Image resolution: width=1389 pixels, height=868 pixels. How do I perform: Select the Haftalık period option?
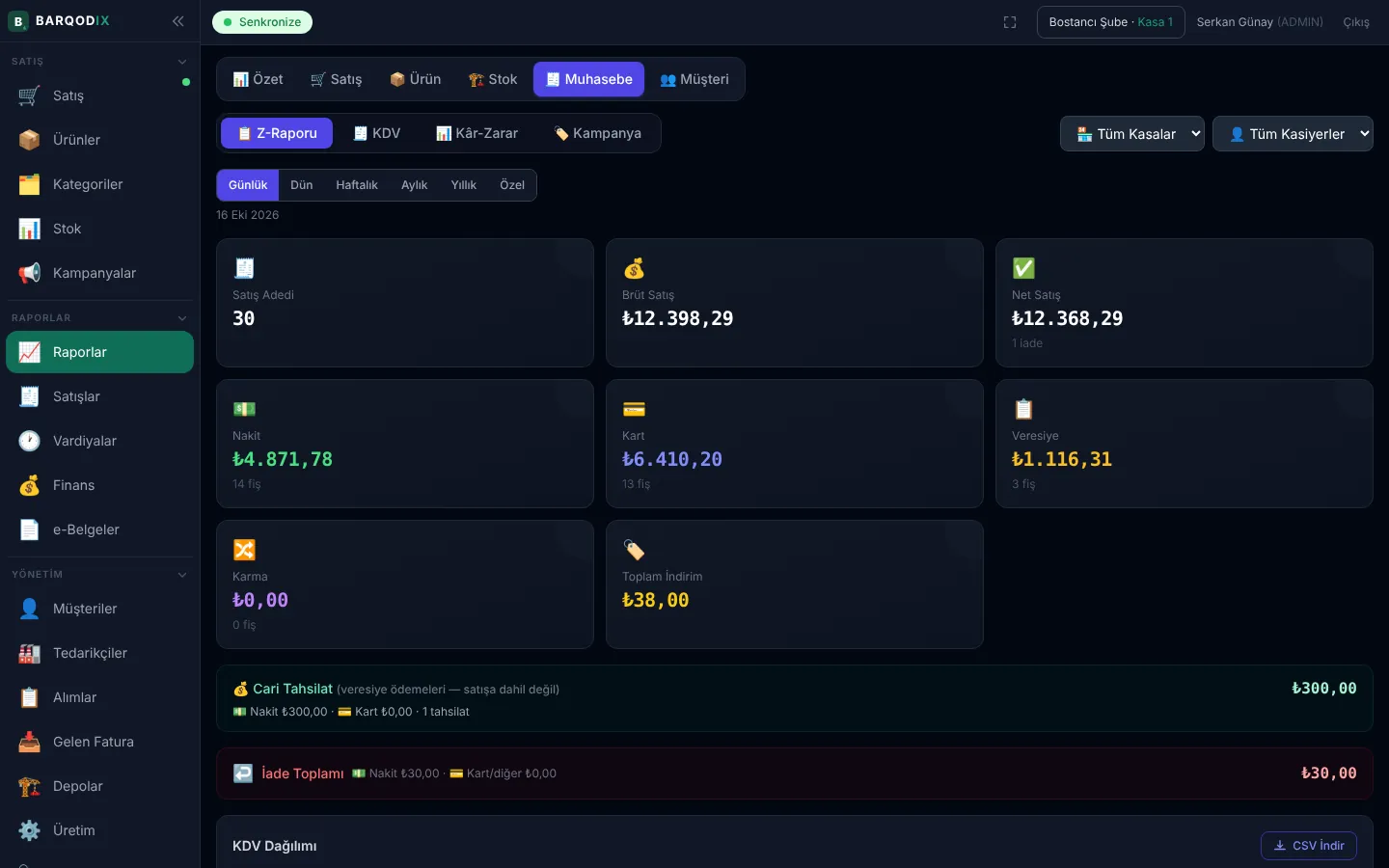(357, 185)
